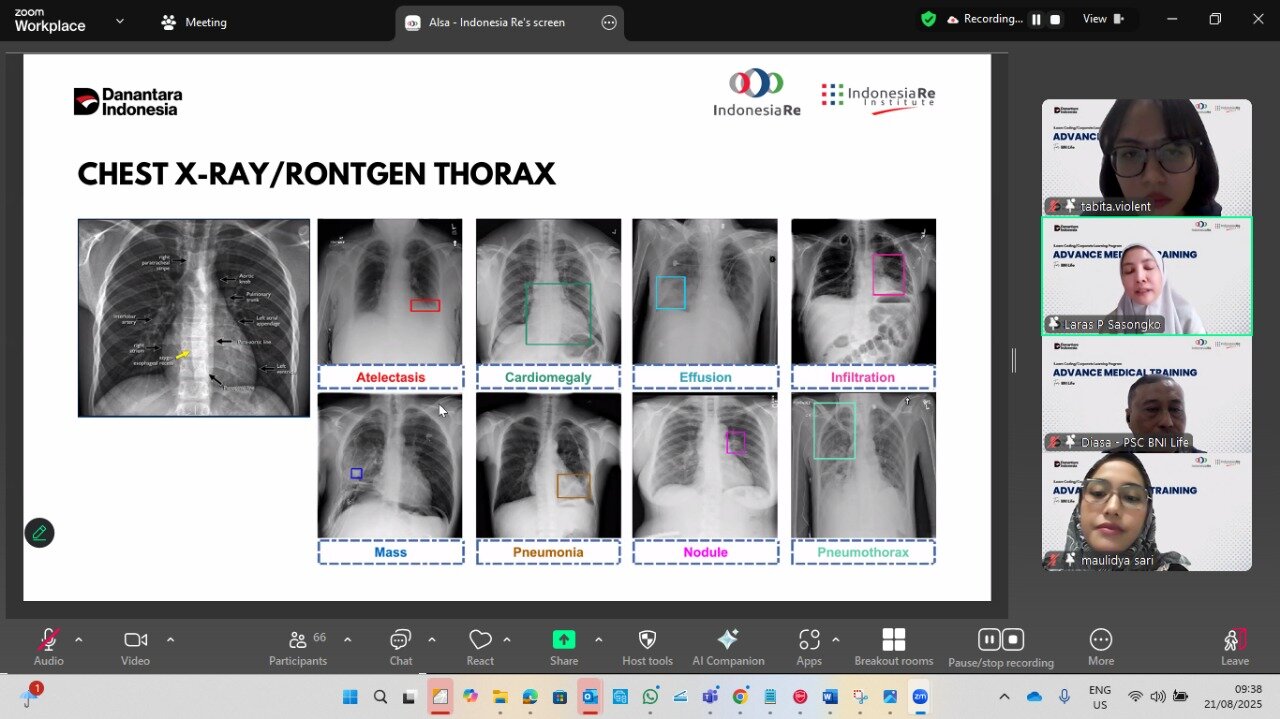Open the Zoom Workplace dropdown chevron
The width and height of the screenshot is (1280, 719).
(120, 21)
